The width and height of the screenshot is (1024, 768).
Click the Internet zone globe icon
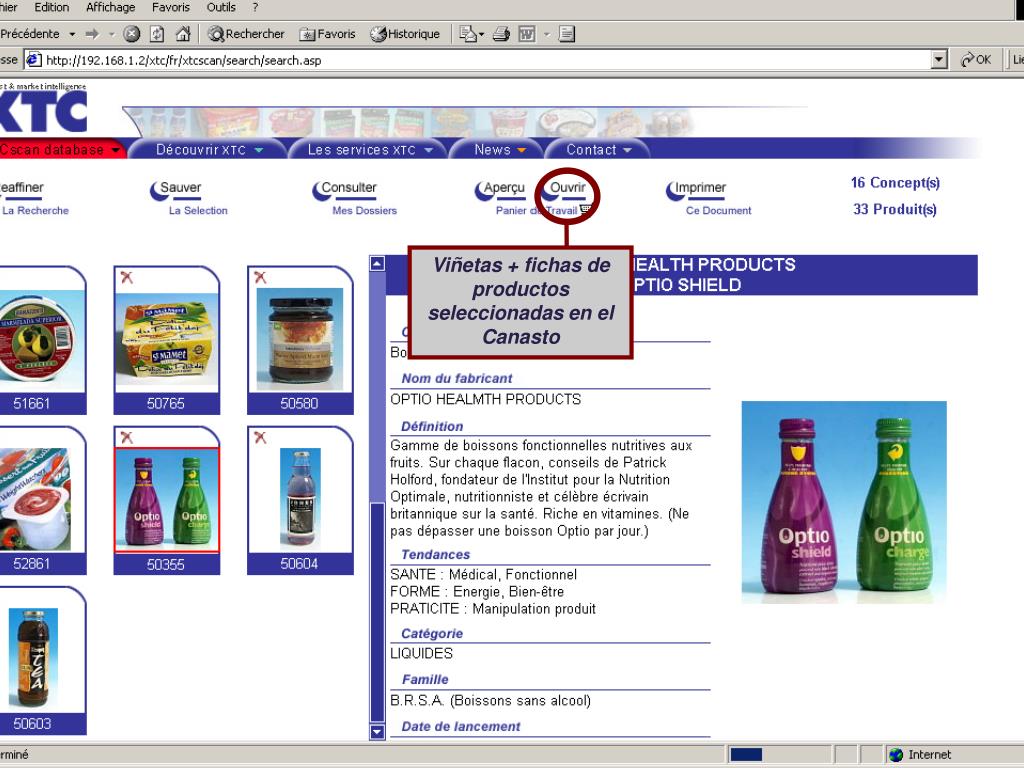[x=896, y=755]
